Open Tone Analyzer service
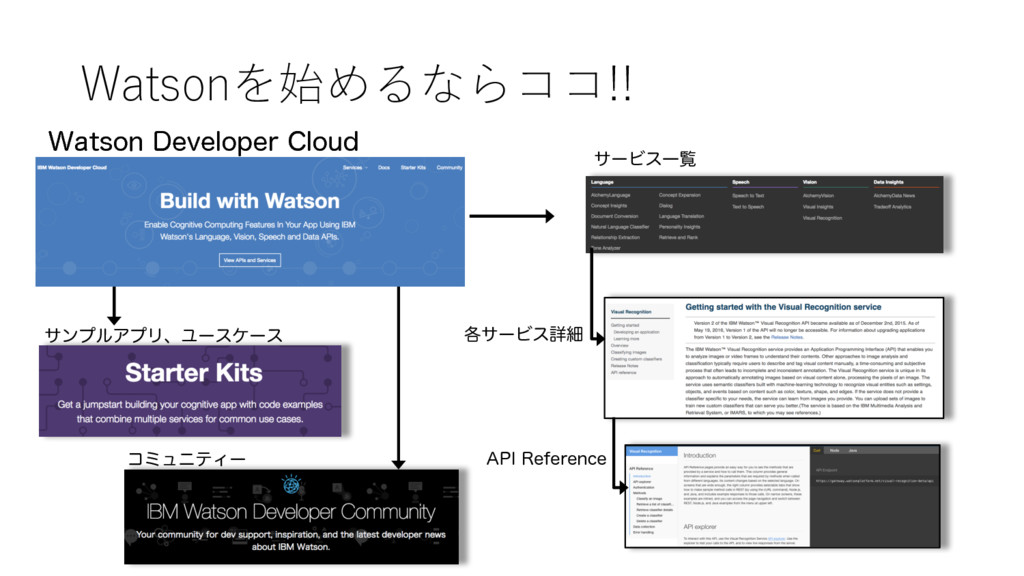Viewport: 1024px width, 576px height. (606, 248)
